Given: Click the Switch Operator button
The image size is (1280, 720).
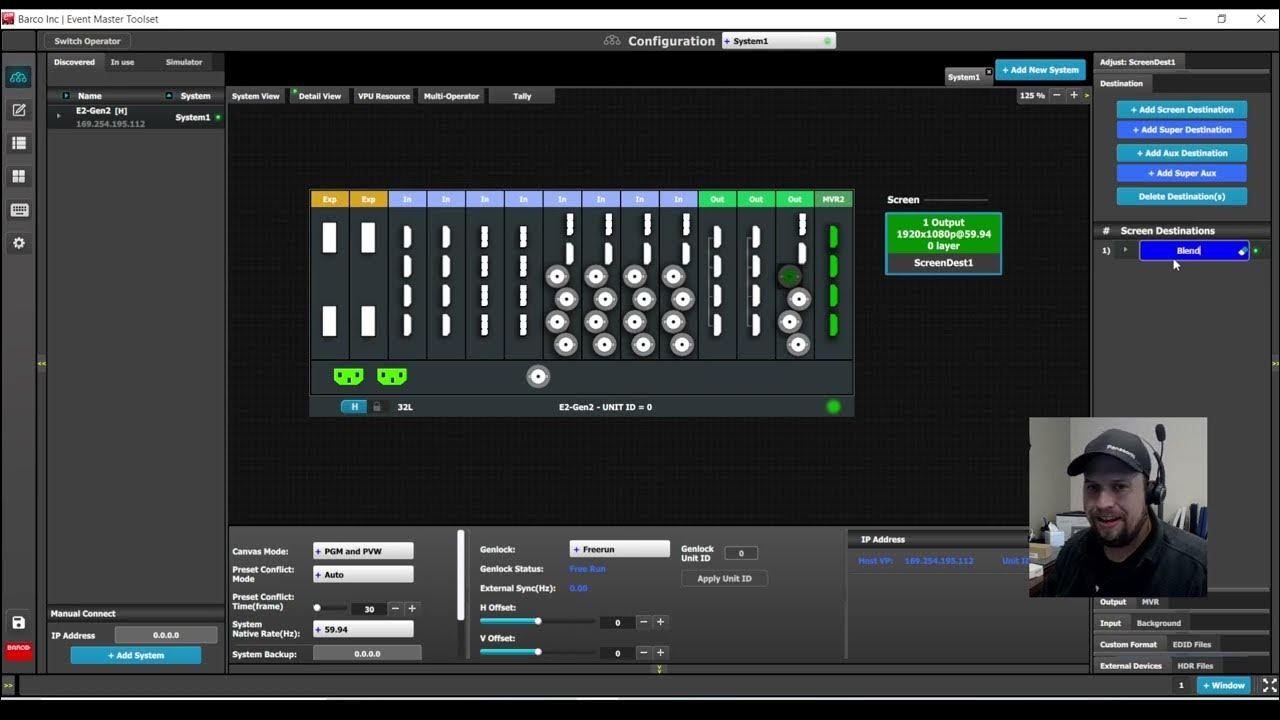Looking at the screenshot, I should coord(87,41).
